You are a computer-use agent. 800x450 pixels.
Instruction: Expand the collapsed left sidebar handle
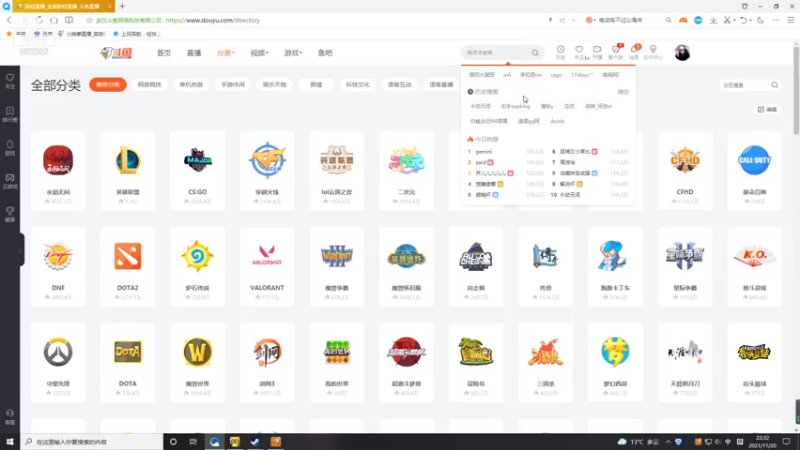coord(21,249)
